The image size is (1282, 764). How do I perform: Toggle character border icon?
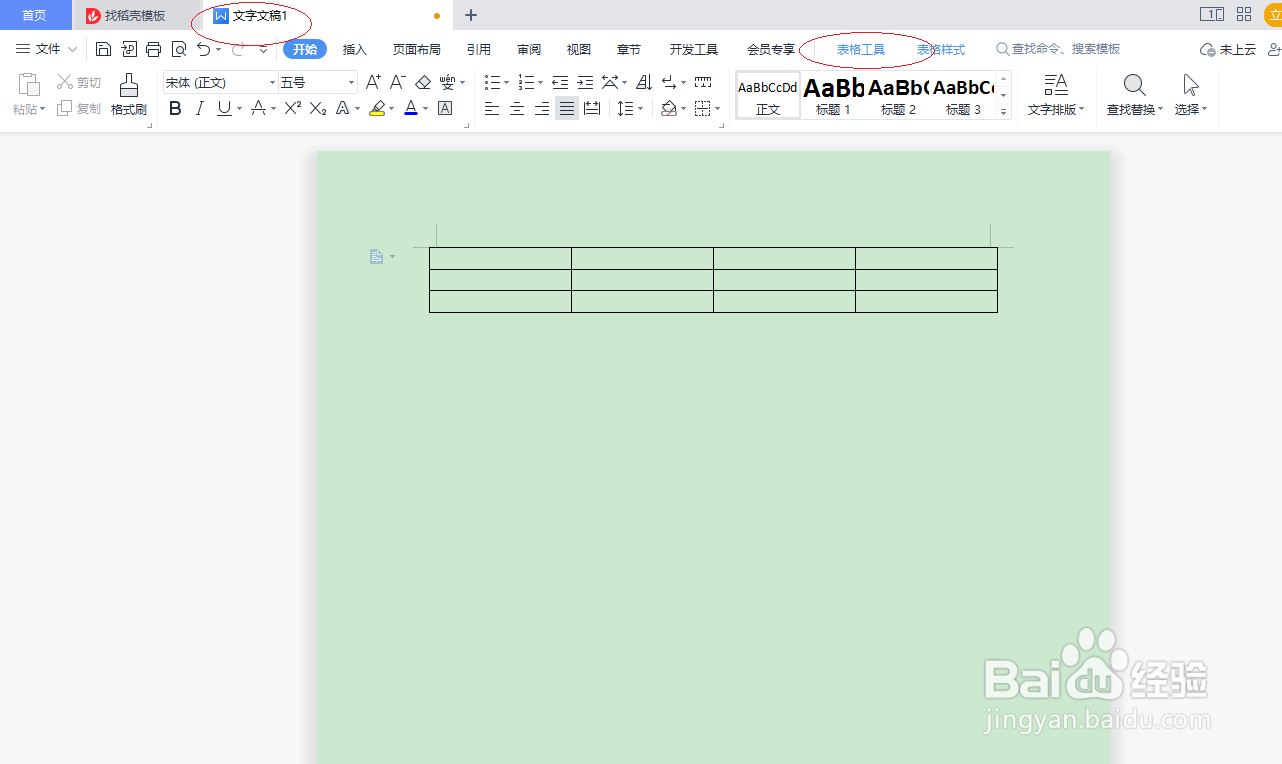445,108
